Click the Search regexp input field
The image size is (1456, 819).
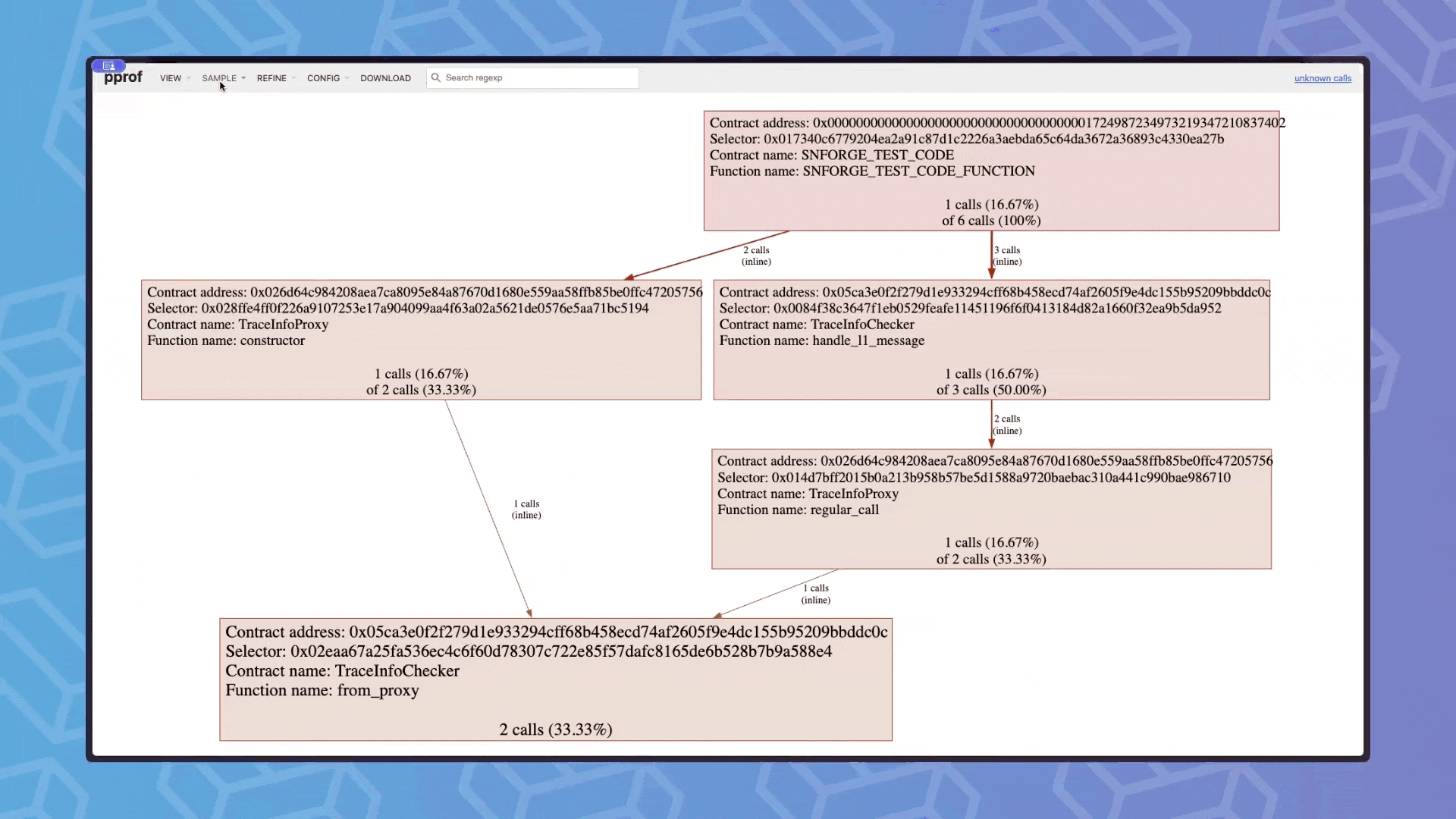[538, 77]
